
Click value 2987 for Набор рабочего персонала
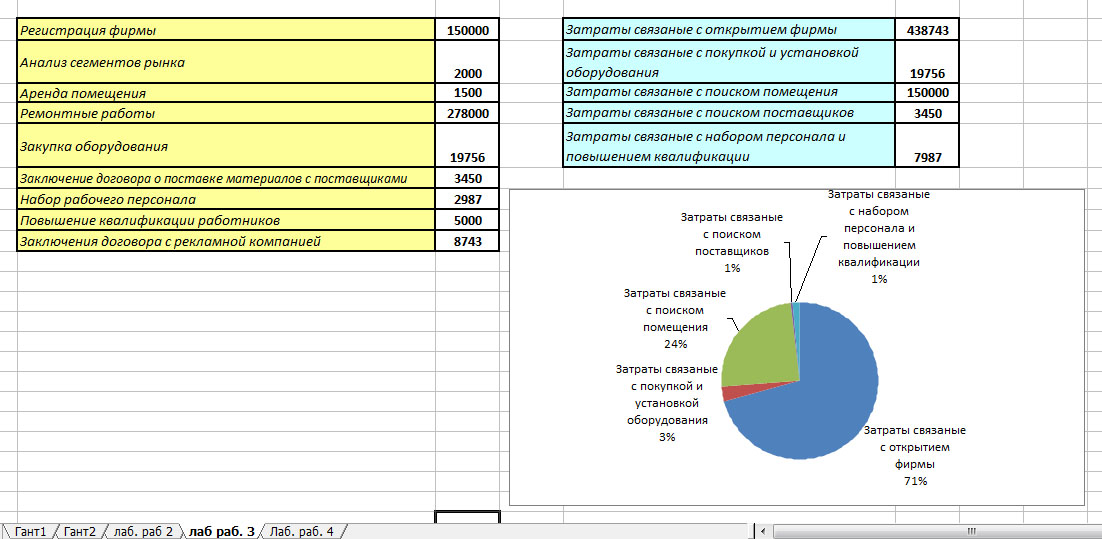467,199
